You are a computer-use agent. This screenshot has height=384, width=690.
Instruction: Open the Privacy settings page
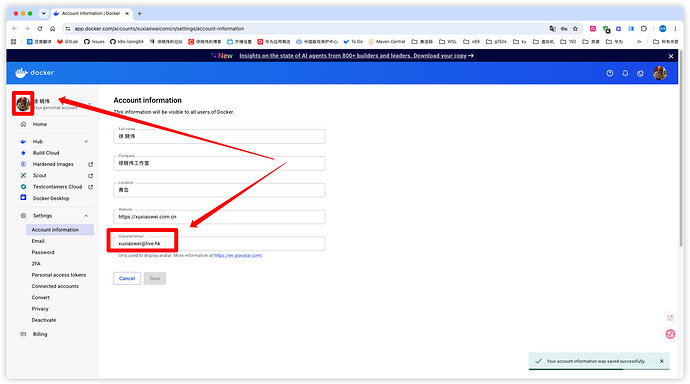click(x=40, y=309)
